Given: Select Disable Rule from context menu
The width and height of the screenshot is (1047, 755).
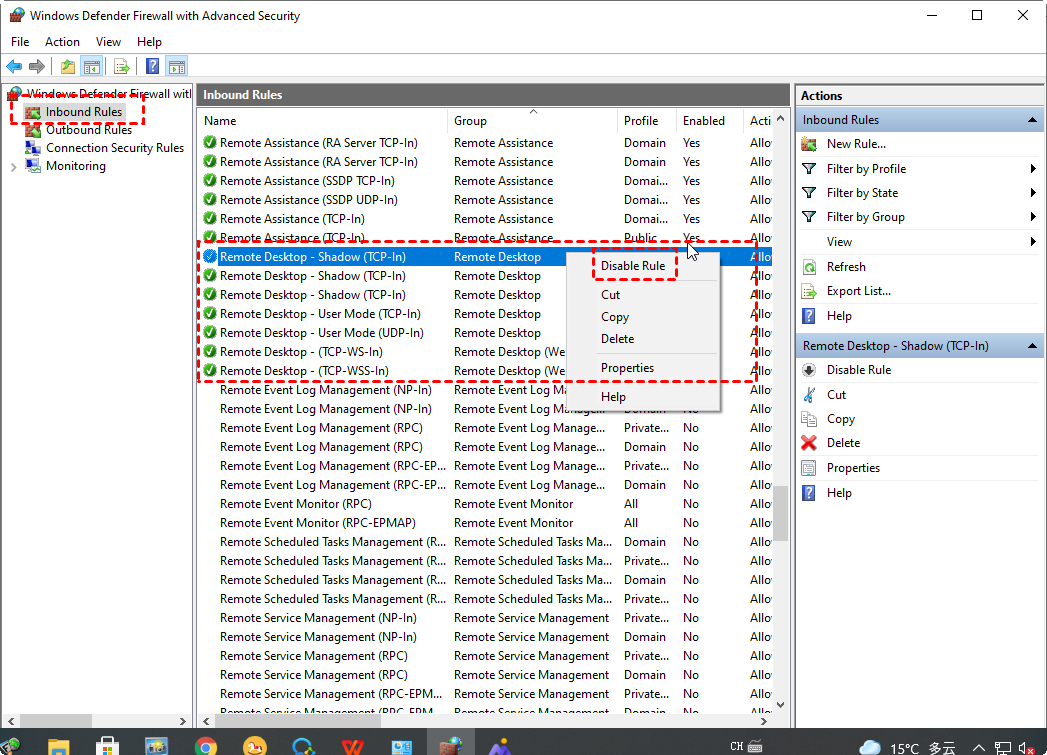Looking at the screenshot, I should pyautogui.click(x=633, y=266).
